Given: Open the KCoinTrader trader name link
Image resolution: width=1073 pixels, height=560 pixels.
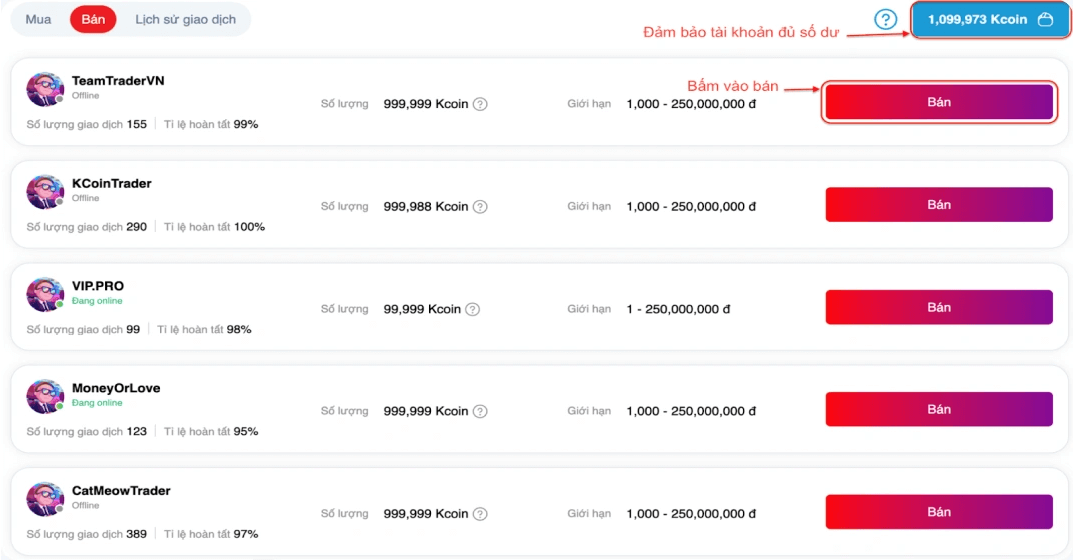Looking at the screenshot, I should pyautogui.click(x=112, y=183).
